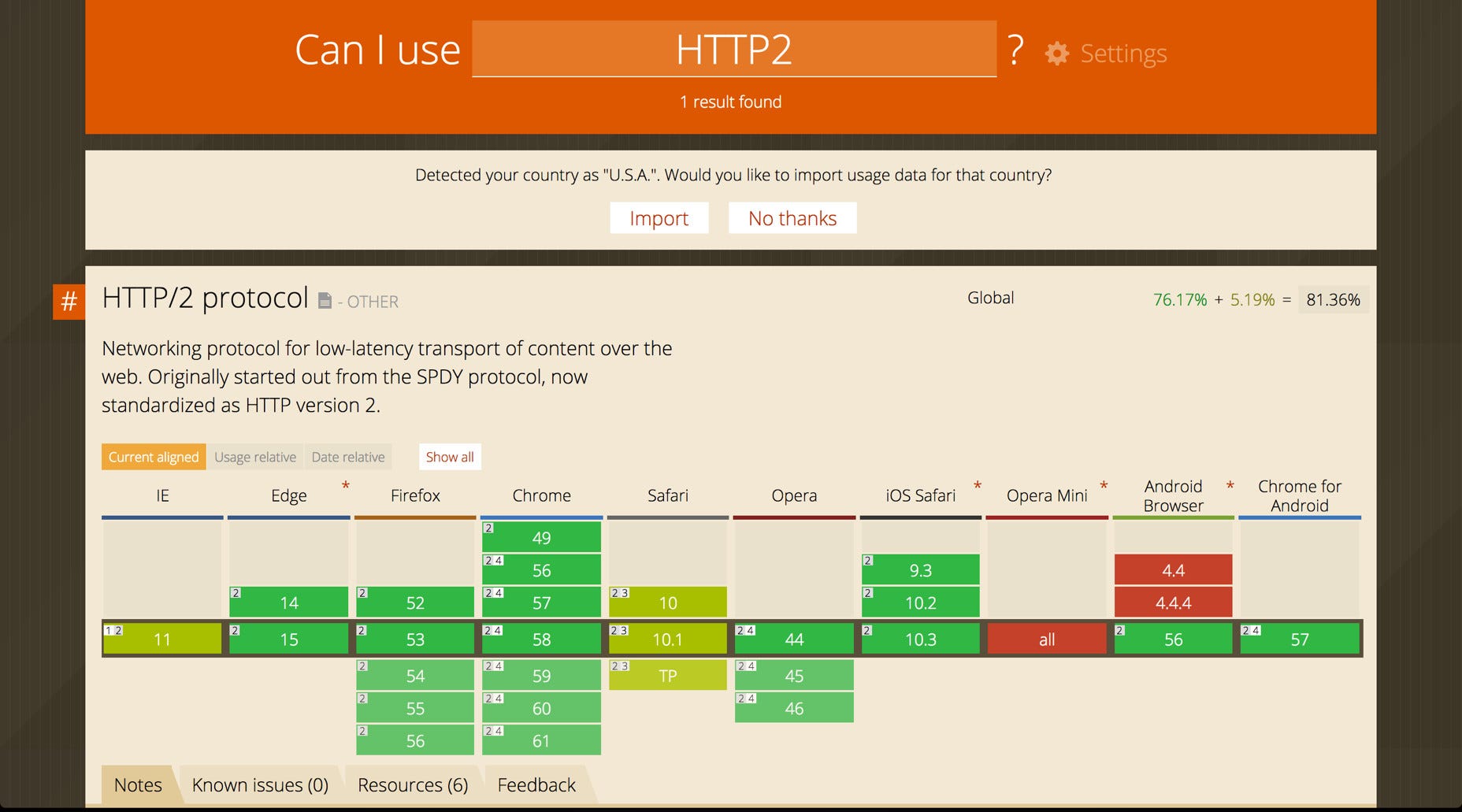The width and height of the screenshot is (1462, 812).
Task: Dismiss the country prompt with No thanks
Action: point(792,218)
